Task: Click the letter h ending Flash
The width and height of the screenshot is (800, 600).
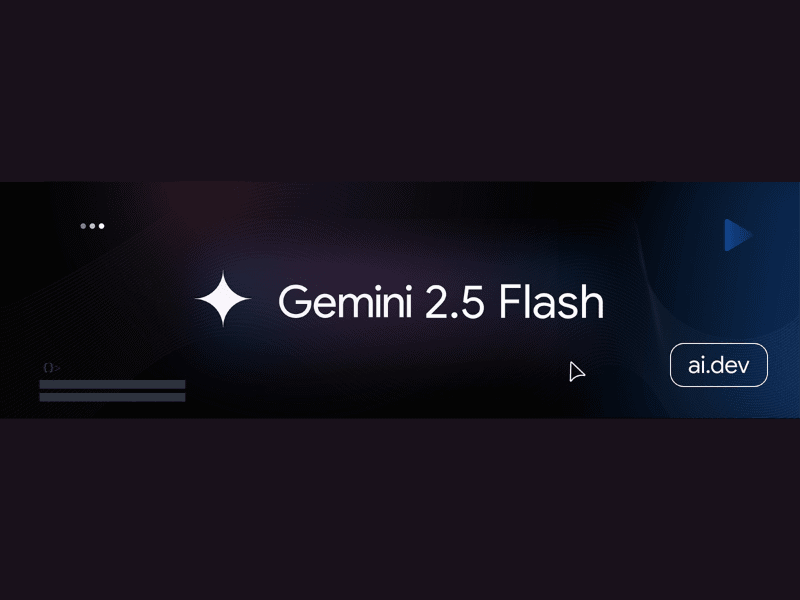Action: tap(592, 302)
